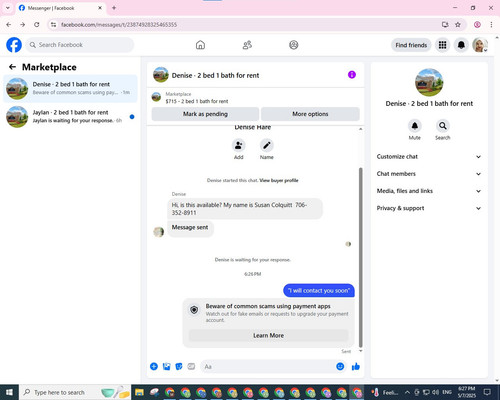Open the Chrome tab search dropdown
The width and height of the screenshot is (500, 400).
pos(8,8)
